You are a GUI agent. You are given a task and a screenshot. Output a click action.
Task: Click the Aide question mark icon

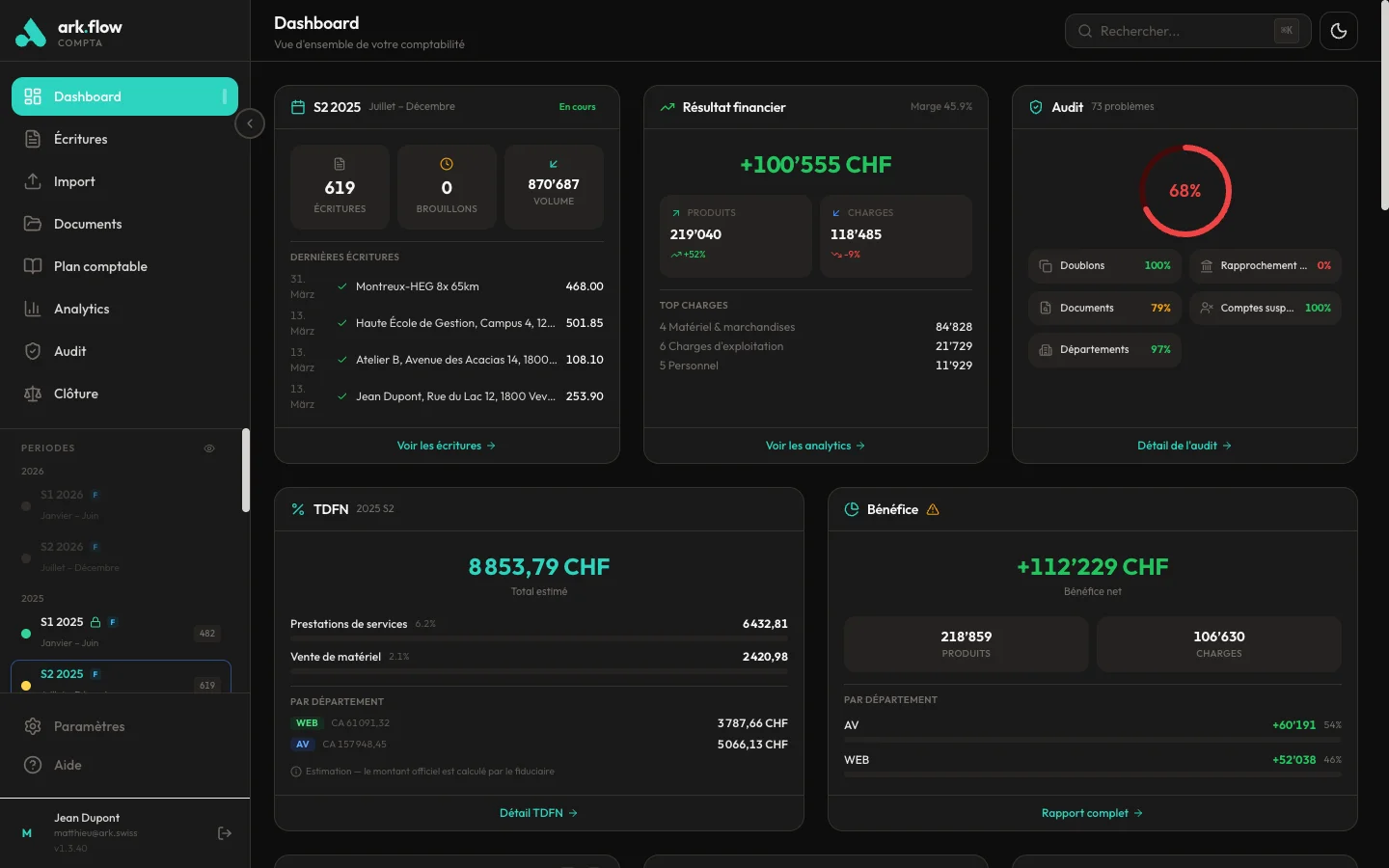(x=33, y=765)
